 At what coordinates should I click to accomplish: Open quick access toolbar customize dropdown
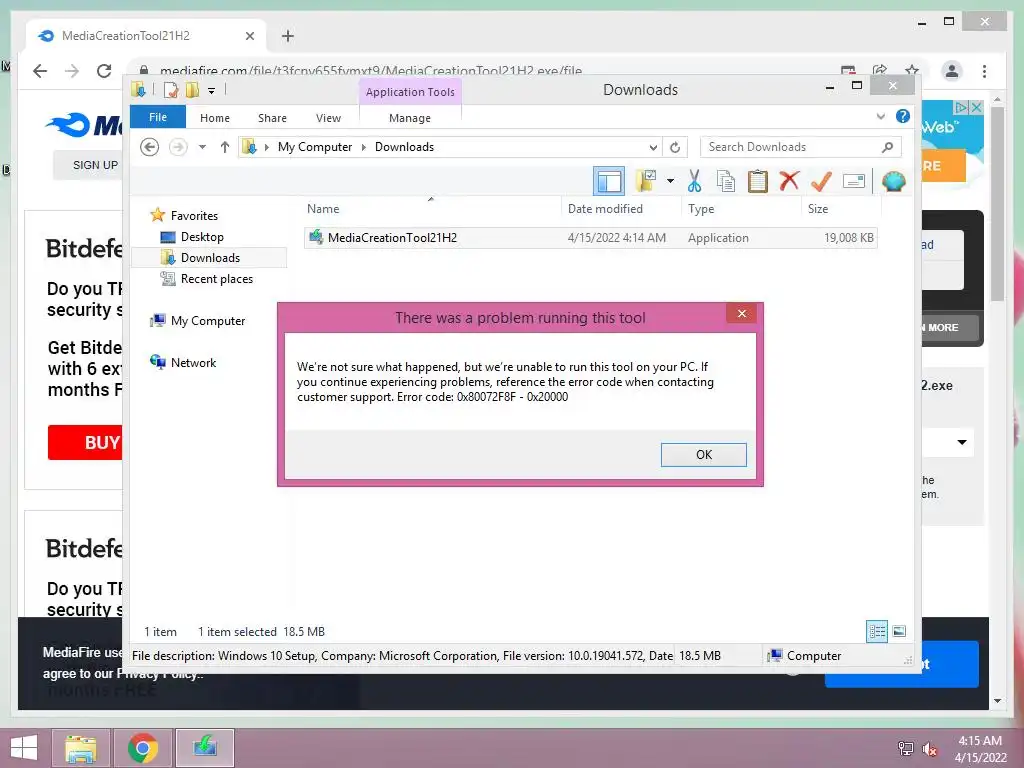click(x=212, y=91)
